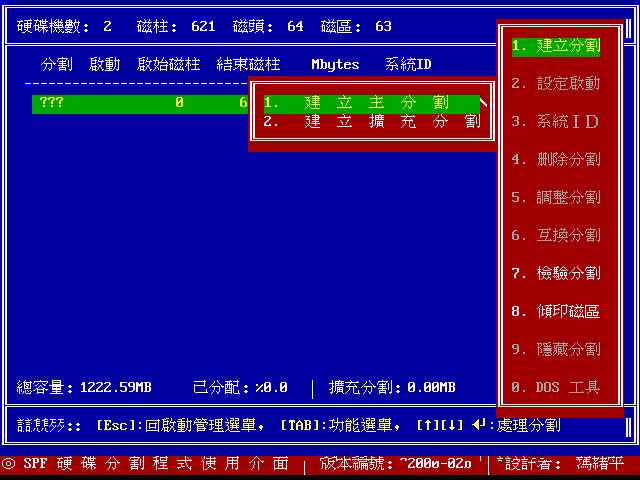Screen dimensions: 640x480
Task: Choose 設定啟動 from the function menu
Action: click(x=556, y=84)
